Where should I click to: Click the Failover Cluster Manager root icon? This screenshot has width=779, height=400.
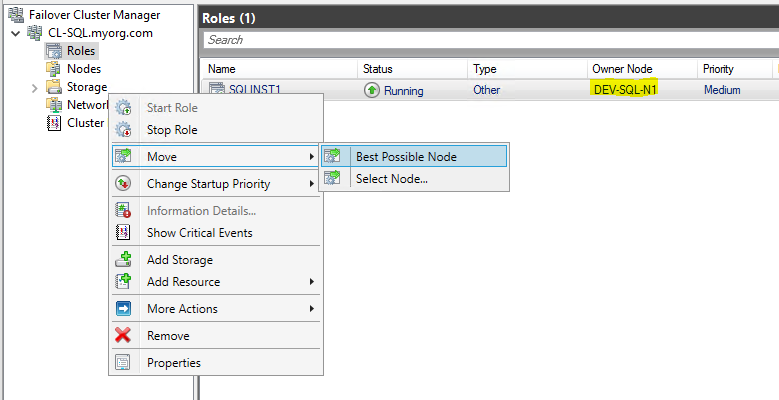(x=16, y=15)
